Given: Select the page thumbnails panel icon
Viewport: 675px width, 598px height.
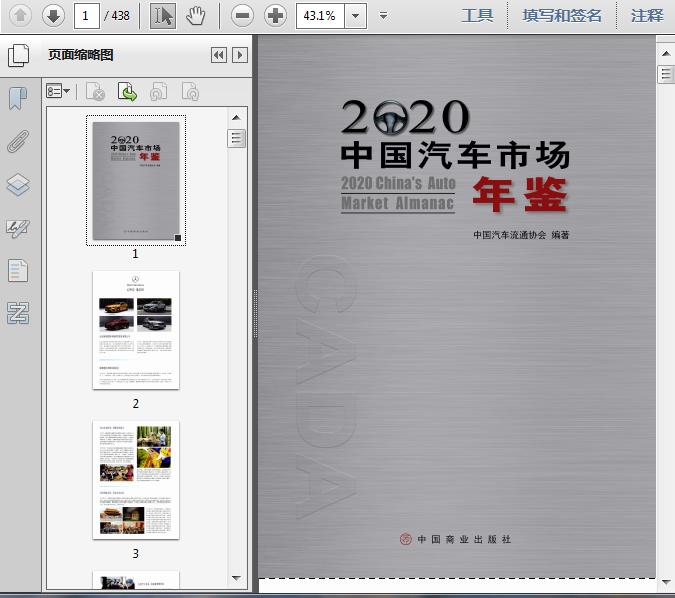Looking at the screenshot, I should [19, 55].
